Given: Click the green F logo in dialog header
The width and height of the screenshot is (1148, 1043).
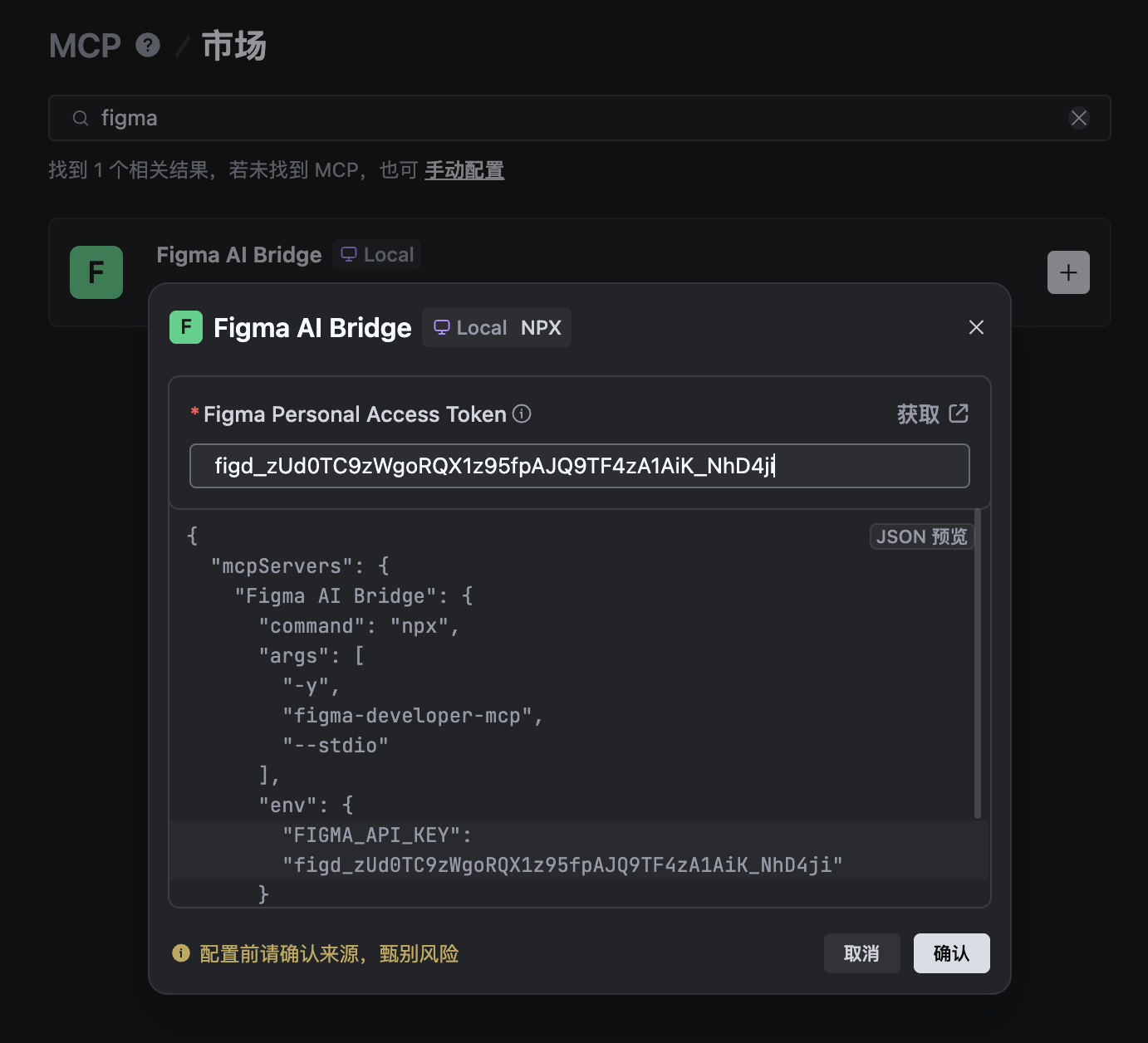Looking at the screenshot, I should (x=186, y=327).
